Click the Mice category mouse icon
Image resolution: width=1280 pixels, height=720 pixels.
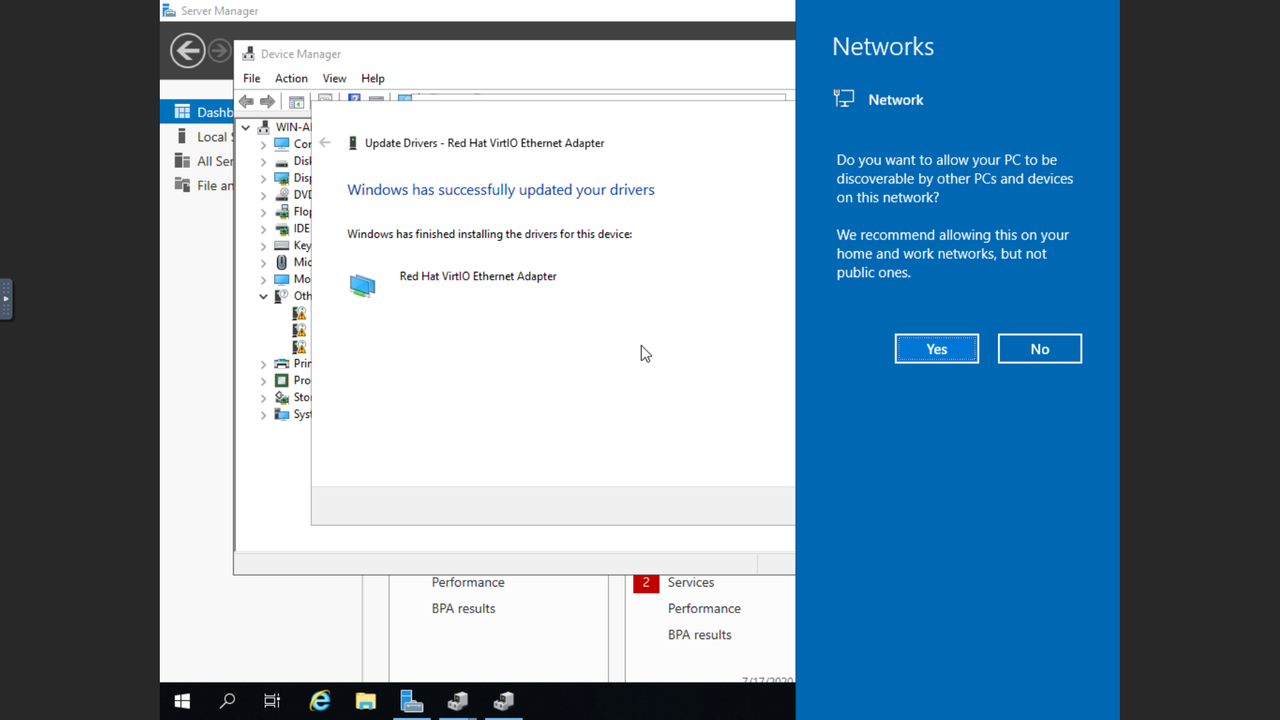282,262
